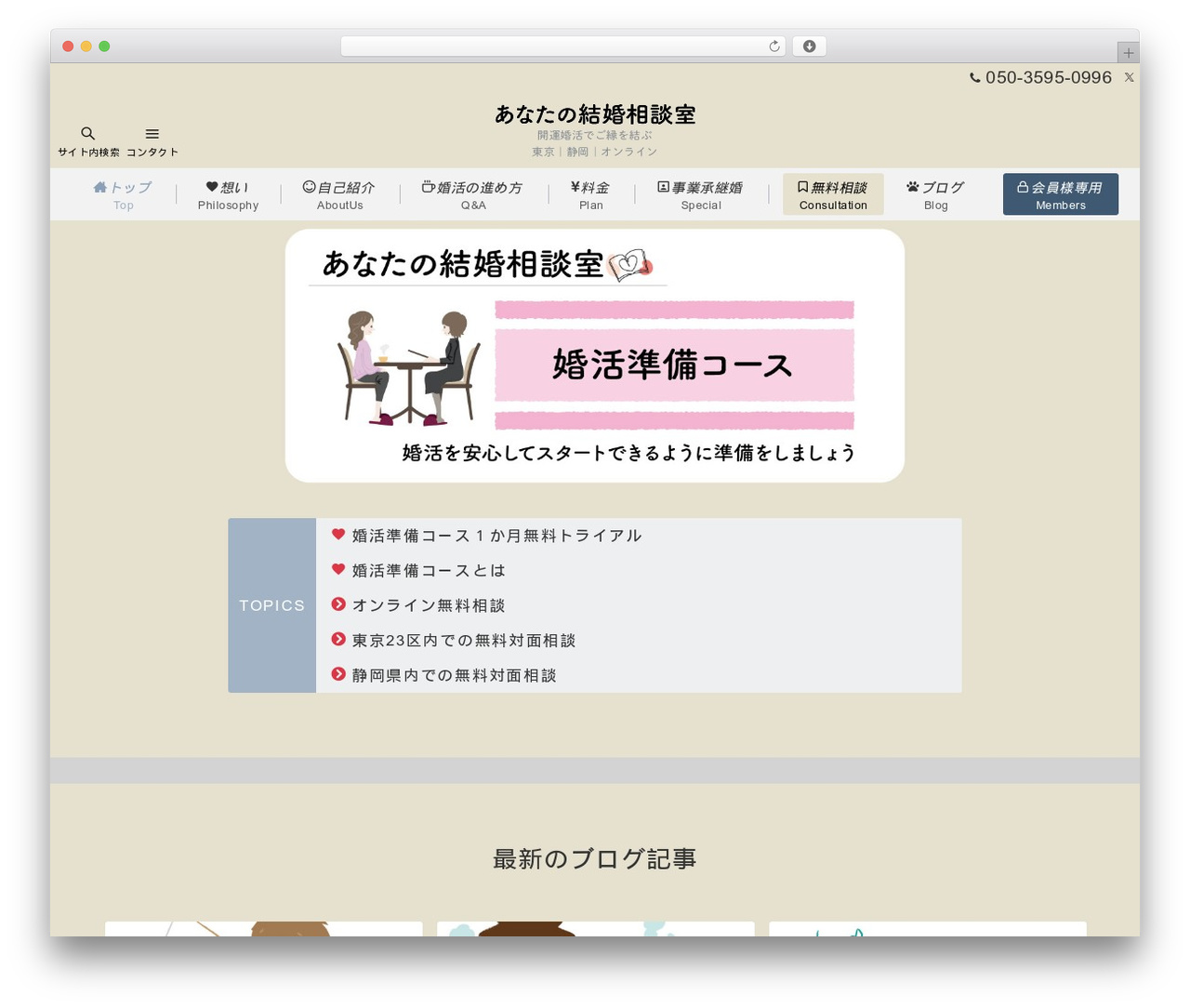Screen dimensions: 1190x1008
Task: Click the 婚活準備コース hero banner image
Action: tap(595, 355)
